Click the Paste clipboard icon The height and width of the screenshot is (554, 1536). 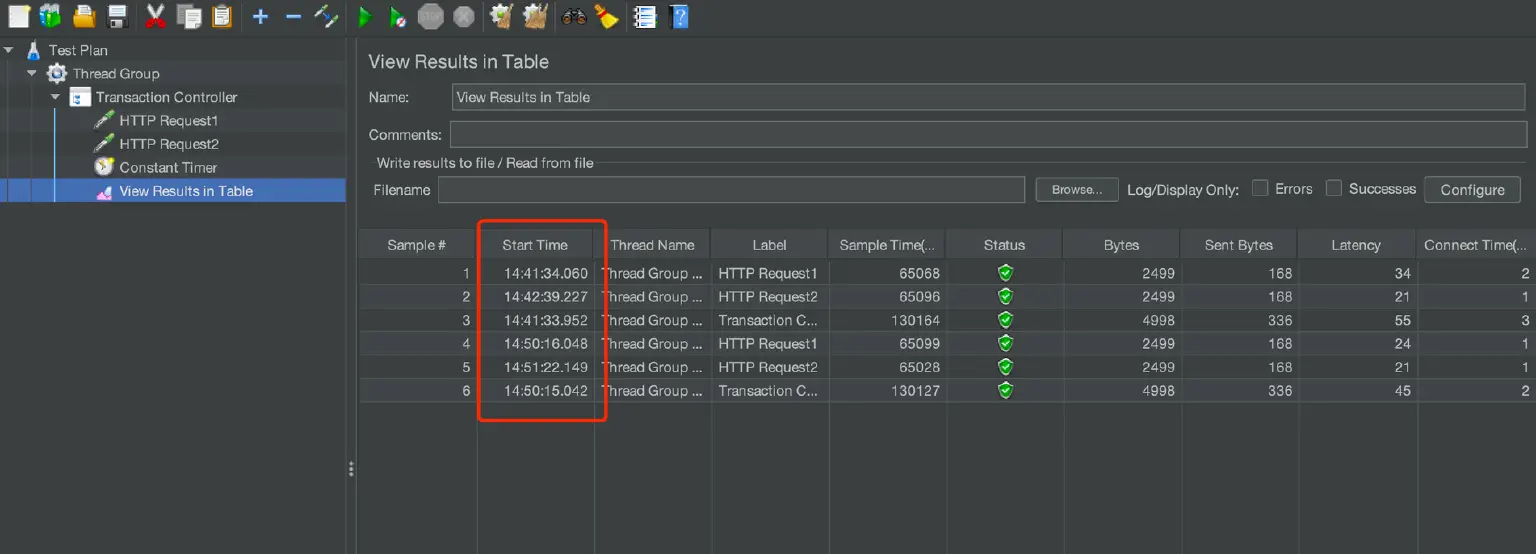click(221, 16)
